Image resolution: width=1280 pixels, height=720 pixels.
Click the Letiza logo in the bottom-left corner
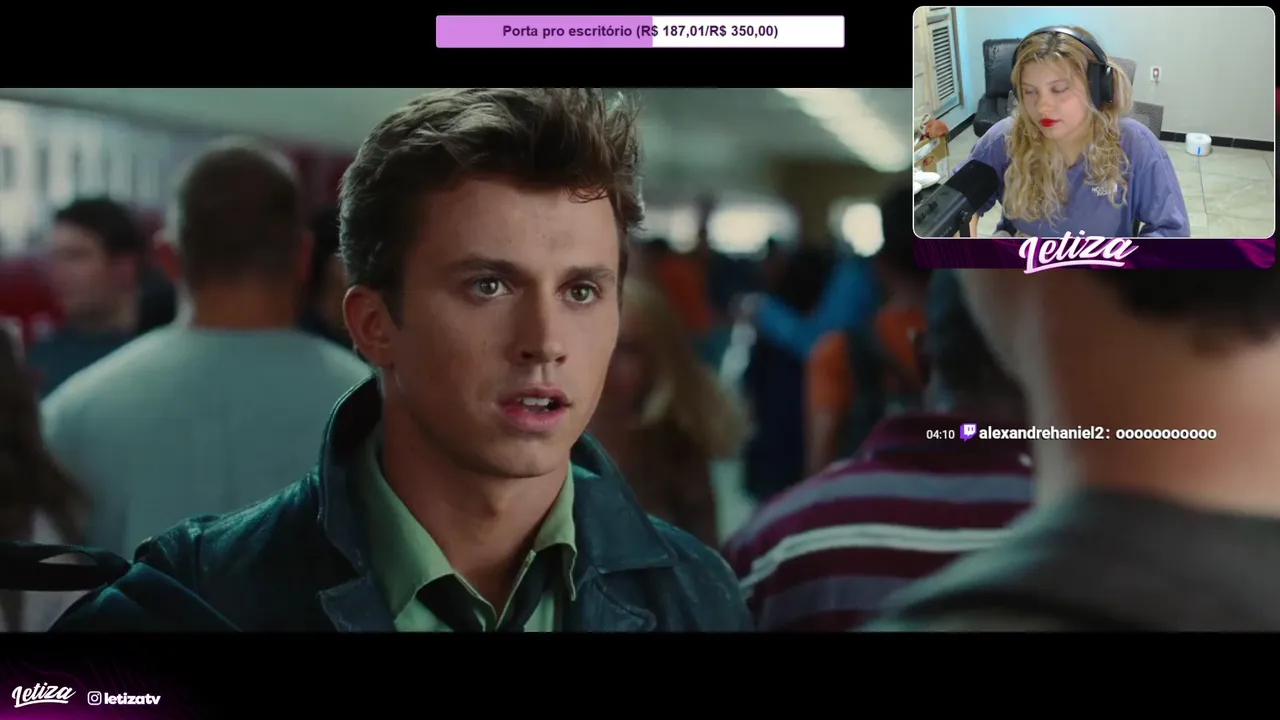point(43,695)
